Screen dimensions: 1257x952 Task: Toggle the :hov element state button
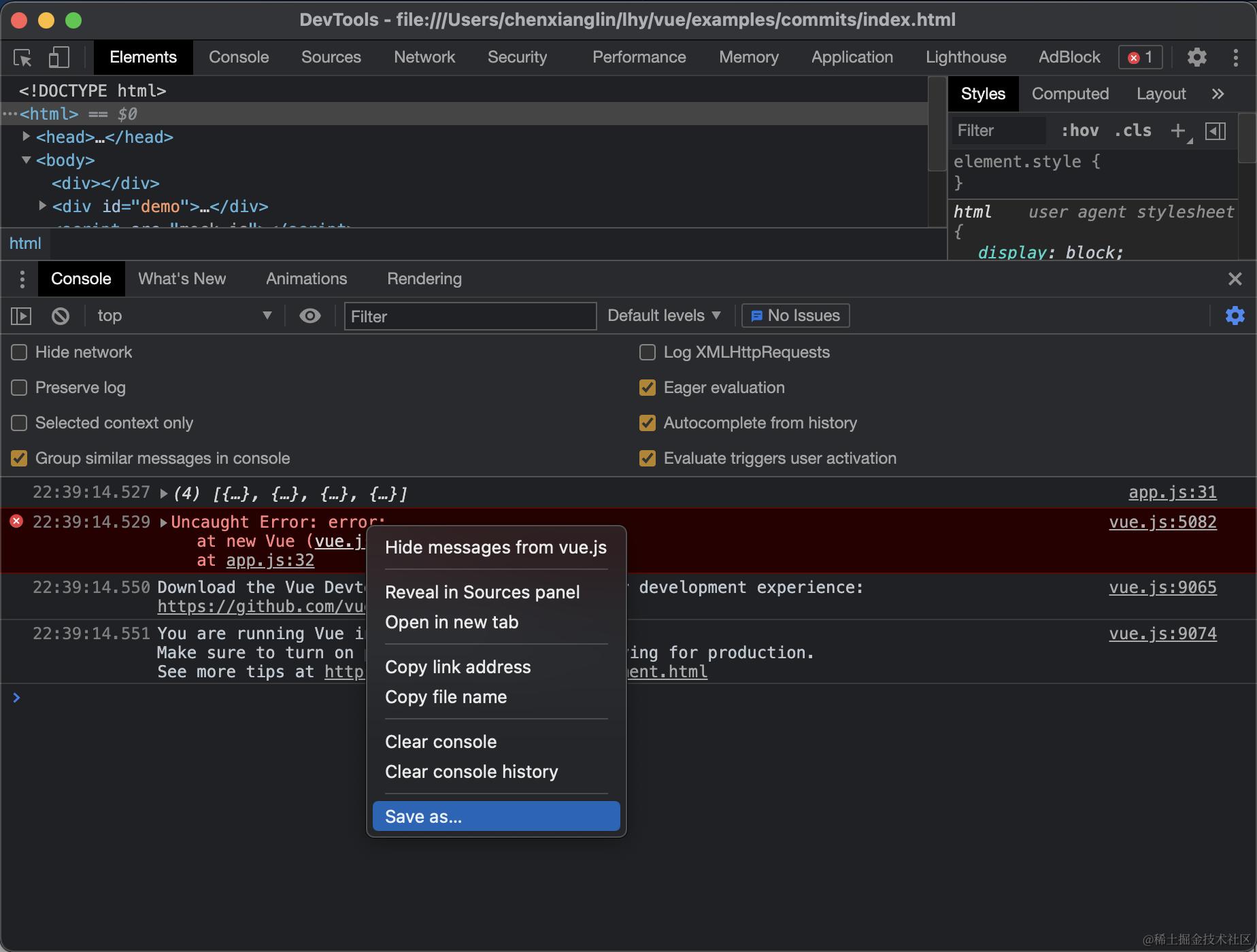(1079, 131)
